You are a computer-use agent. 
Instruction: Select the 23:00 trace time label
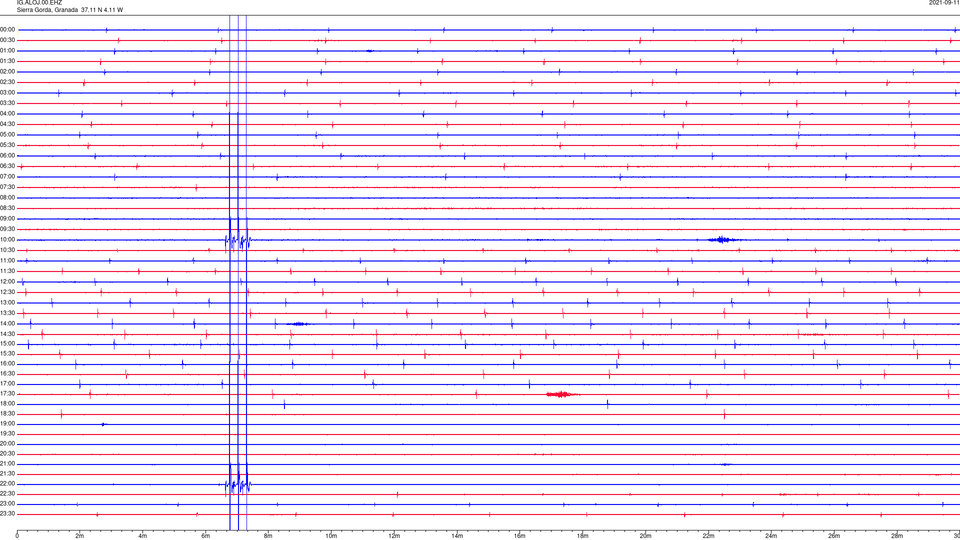7,504
